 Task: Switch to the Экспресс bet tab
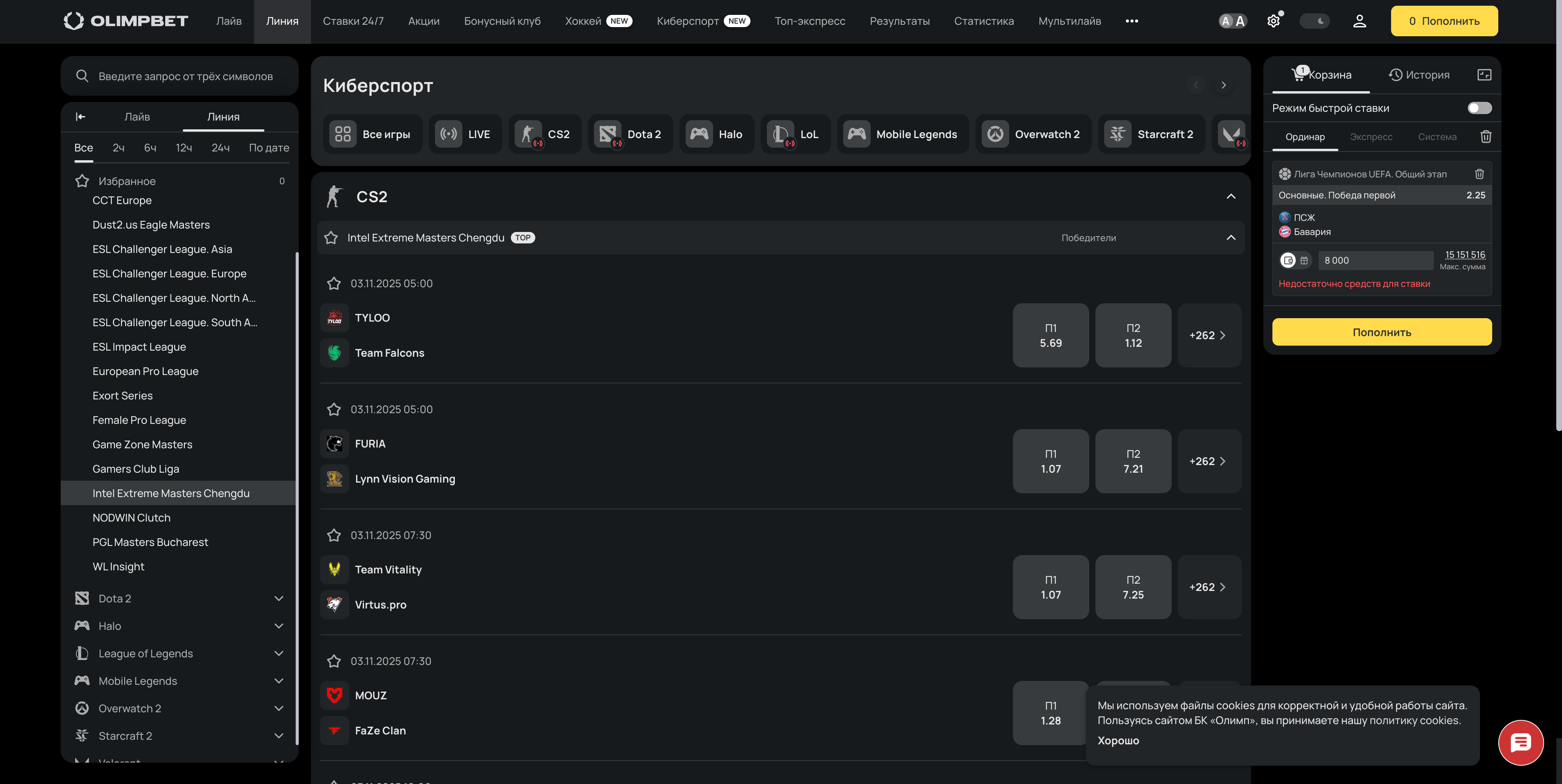[1372, 137]
